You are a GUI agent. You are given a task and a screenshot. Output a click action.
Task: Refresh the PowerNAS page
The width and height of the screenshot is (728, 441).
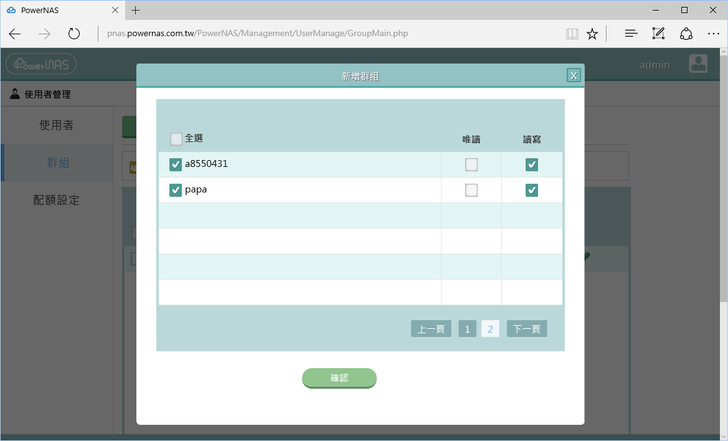point(74,33)
